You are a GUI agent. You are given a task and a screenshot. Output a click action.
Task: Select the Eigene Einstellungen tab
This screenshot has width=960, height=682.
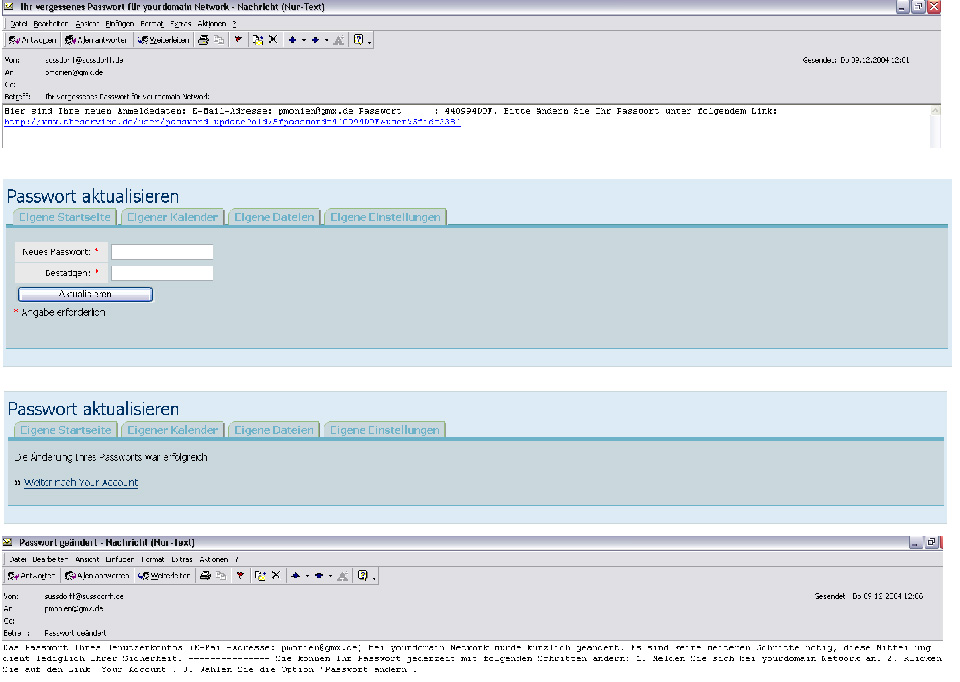(385, 216)
